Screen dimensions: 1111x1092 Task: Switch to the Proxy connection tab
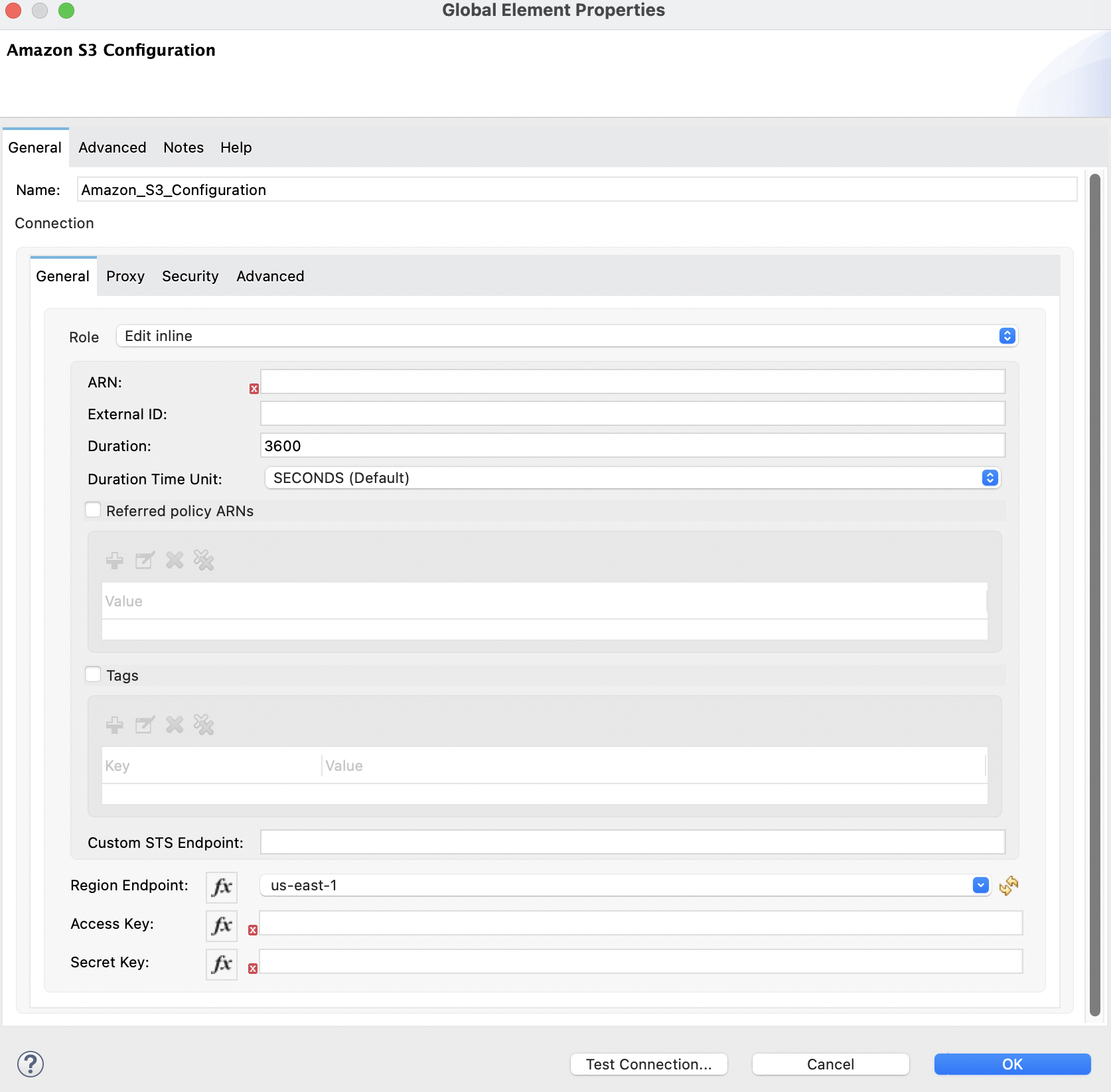pyautogui.click(x=125, y=276)
